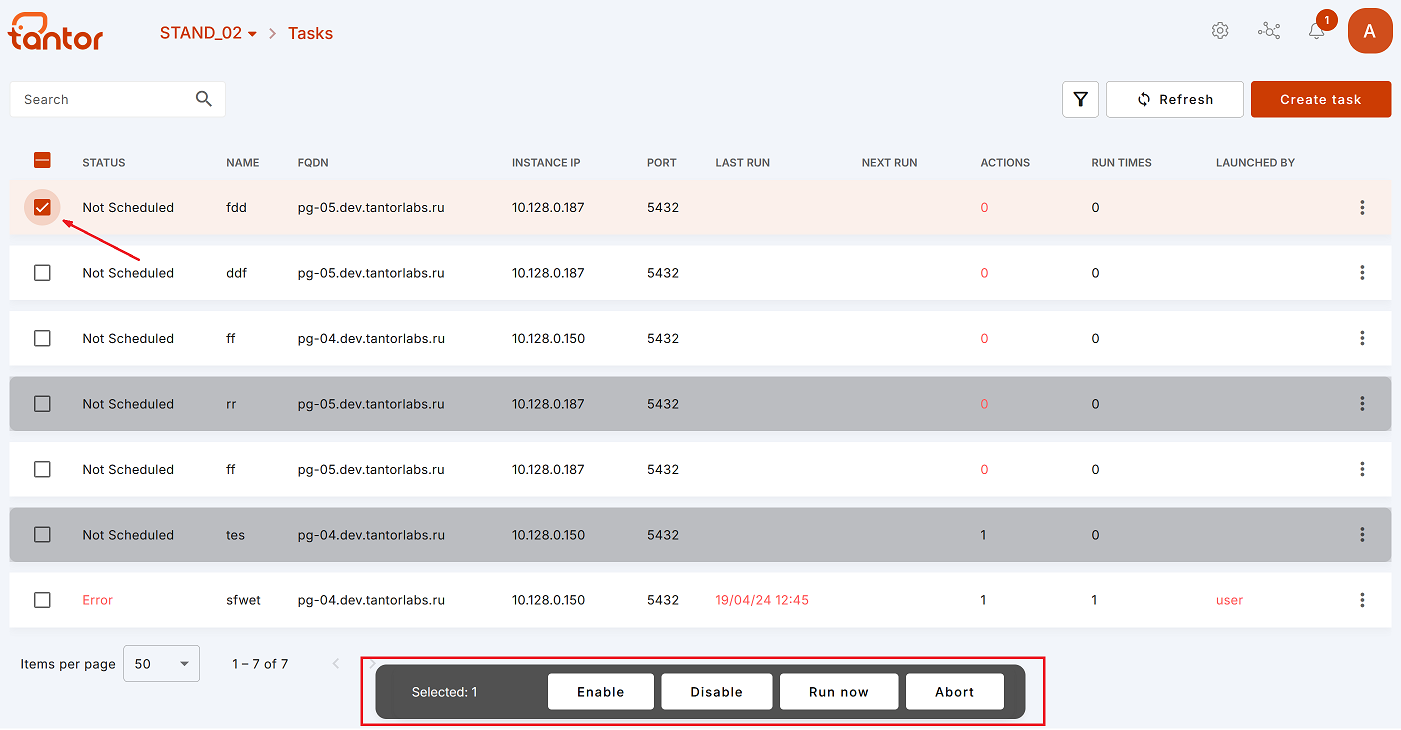Open the cluster topology icon

[1269, 31]
